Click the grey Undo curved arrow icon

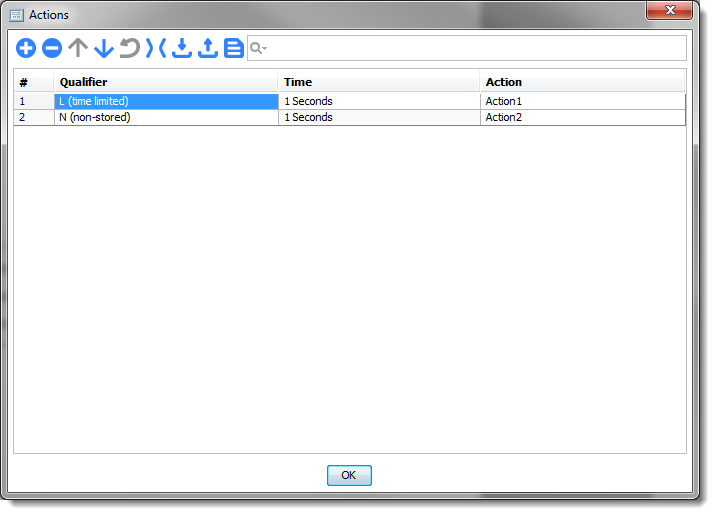click(x=130, y=48)
